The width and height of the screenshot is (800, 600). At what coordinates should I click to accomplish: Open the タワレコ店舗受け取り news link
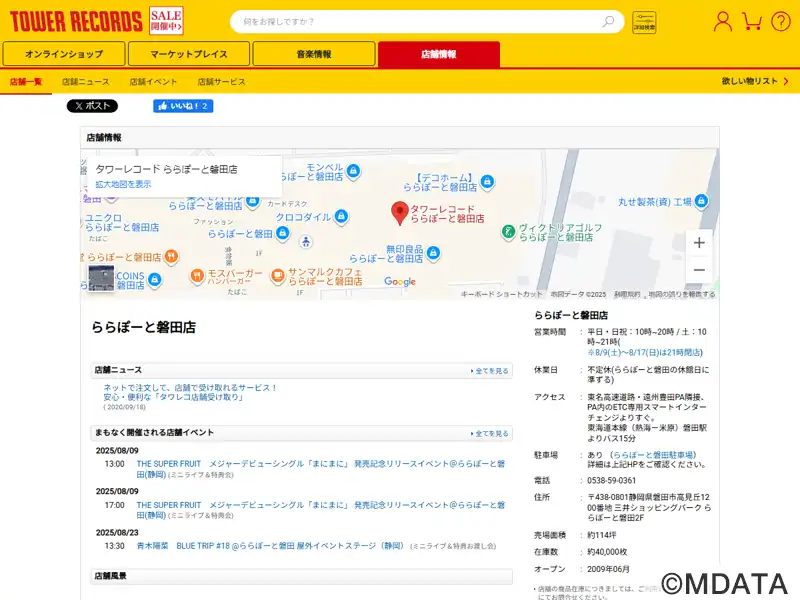coord(190,392)
